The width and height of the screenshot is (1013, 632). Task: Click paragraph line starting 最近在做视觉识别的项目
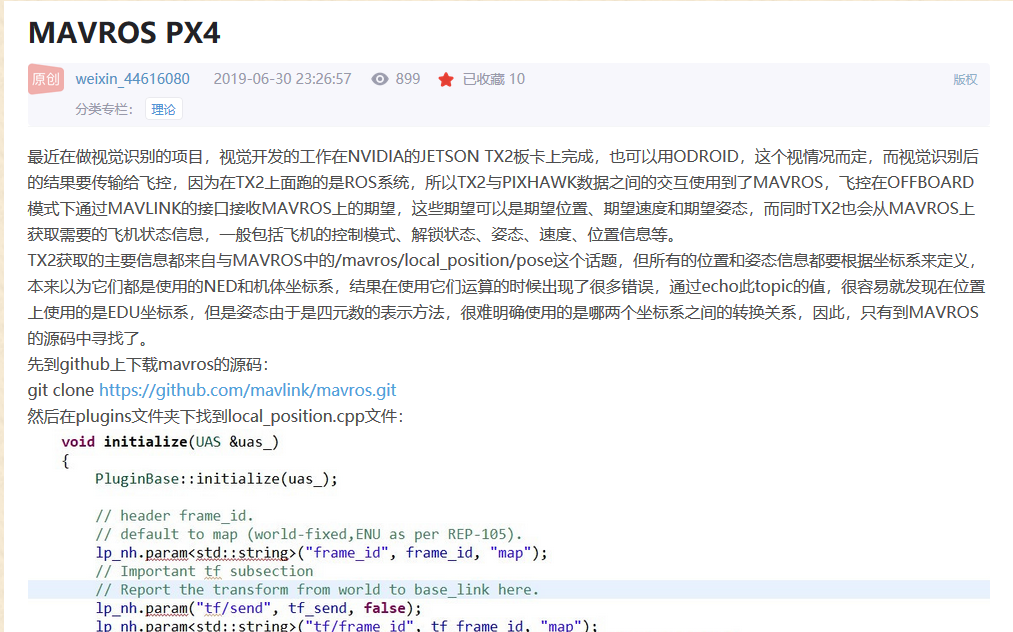(x=503, y=156)
